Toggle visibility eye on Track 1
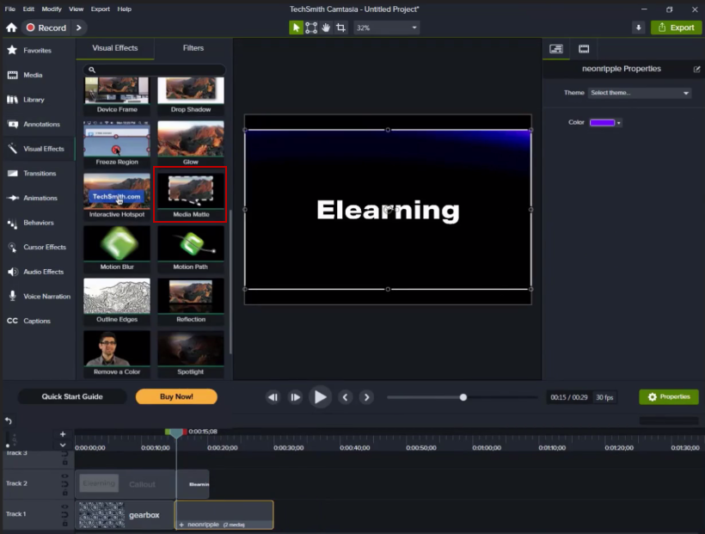The width and height of the screenshot is (705, 534). coord(65,507)
